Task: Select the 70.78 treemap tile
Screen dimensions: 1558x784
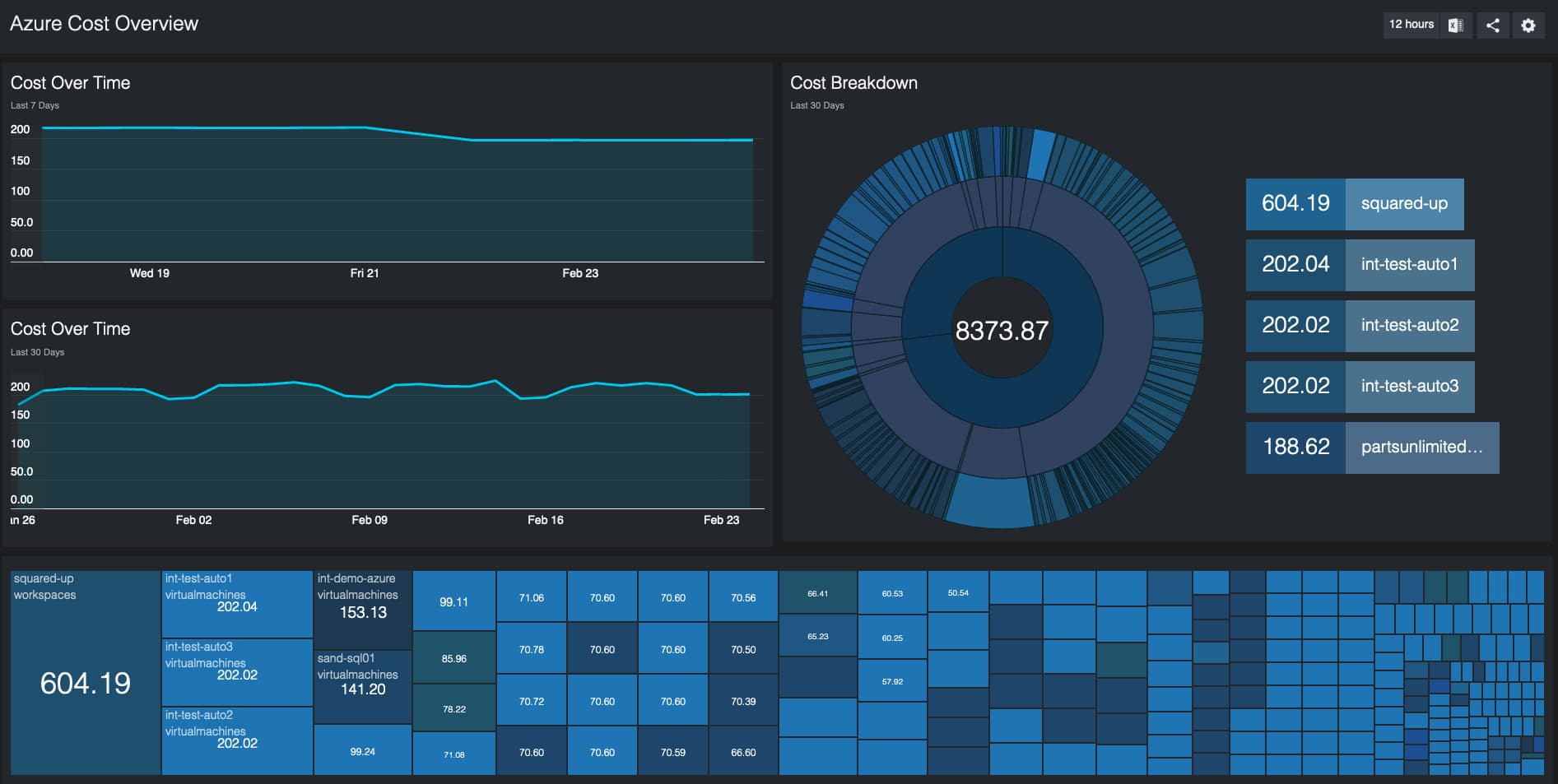Action: pos(532,649)
